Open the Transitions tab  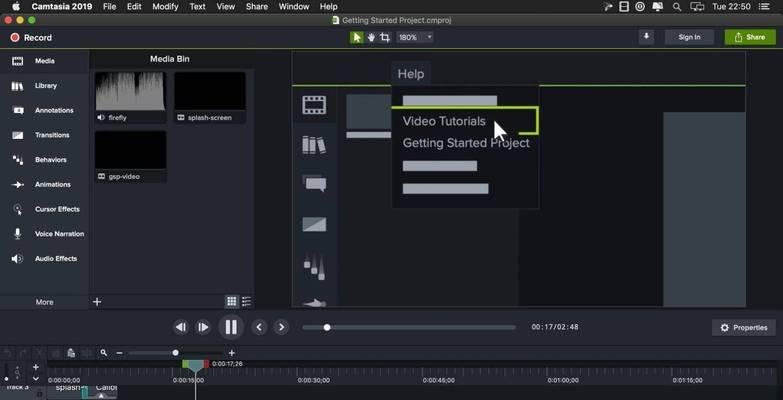coord(44,135)
